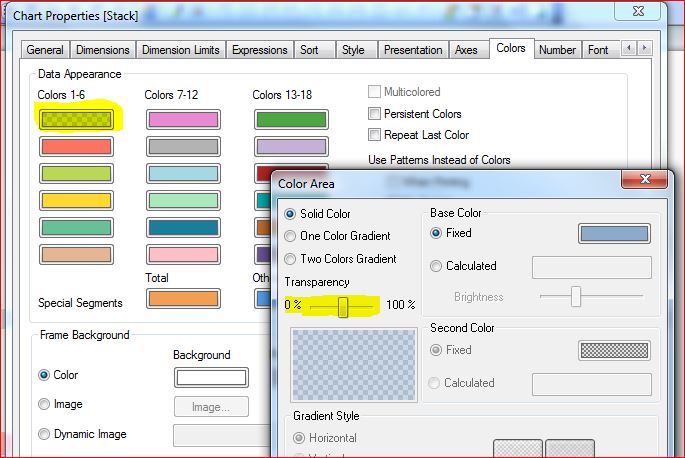
Task: Click the light blue swatch in Colors 7-12
Action: (x=183, y=174)
